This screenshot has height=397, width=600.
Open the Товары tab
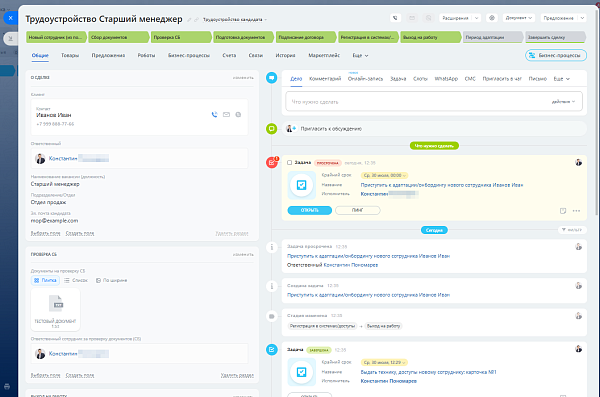(x=70, y=56)
